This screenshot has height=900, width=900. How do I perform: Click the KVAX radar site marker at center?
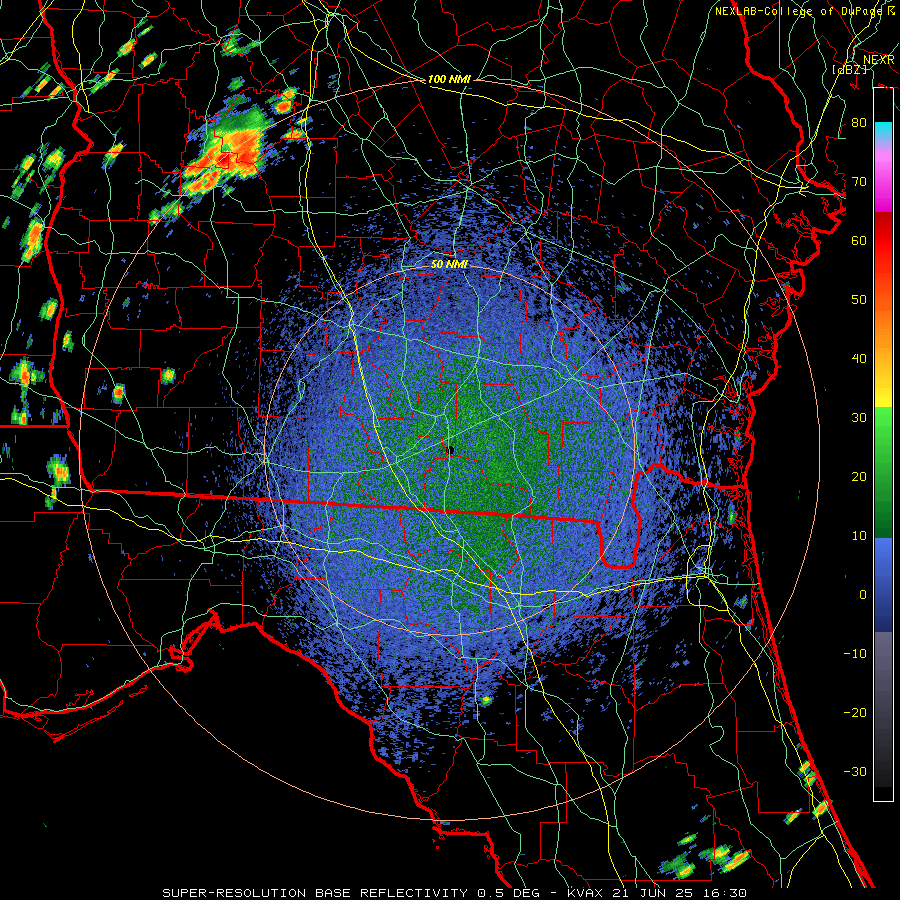click(451, 450)
